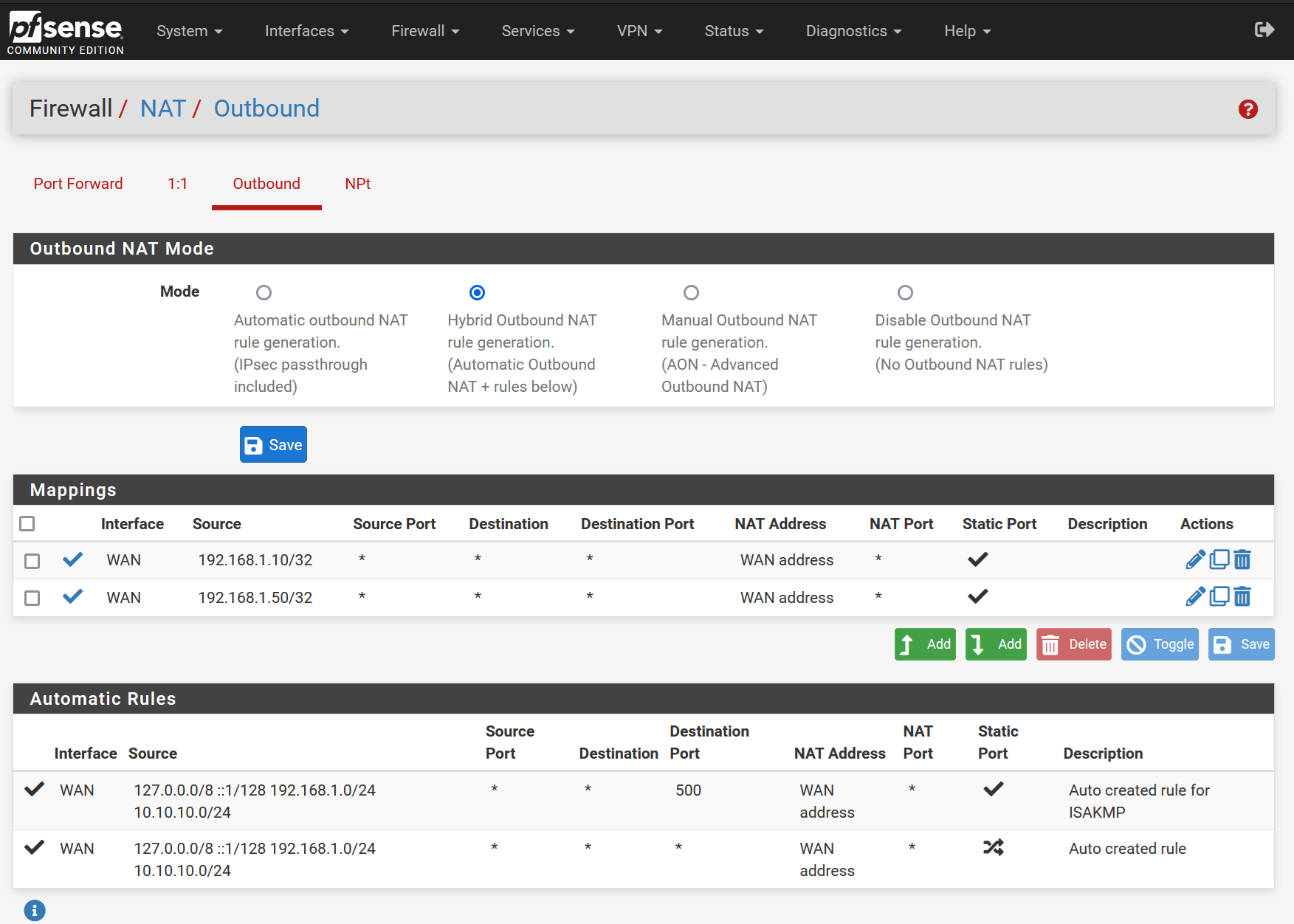Click destination port 500 value
1294x924 pixels.
coord(688,790)
